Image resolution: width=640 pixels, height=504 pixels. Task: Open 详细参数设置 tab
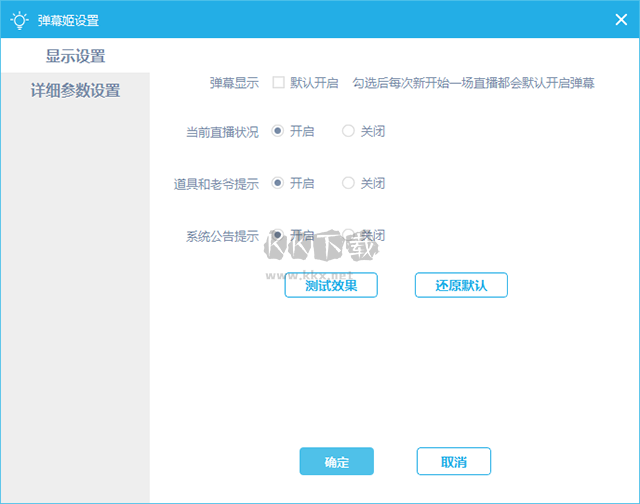(75, 90)
